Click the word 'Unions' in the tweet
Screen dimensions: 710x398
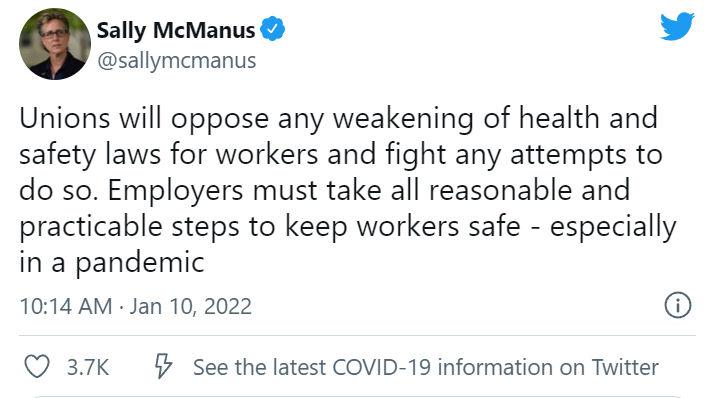click(x=65, y=118)
